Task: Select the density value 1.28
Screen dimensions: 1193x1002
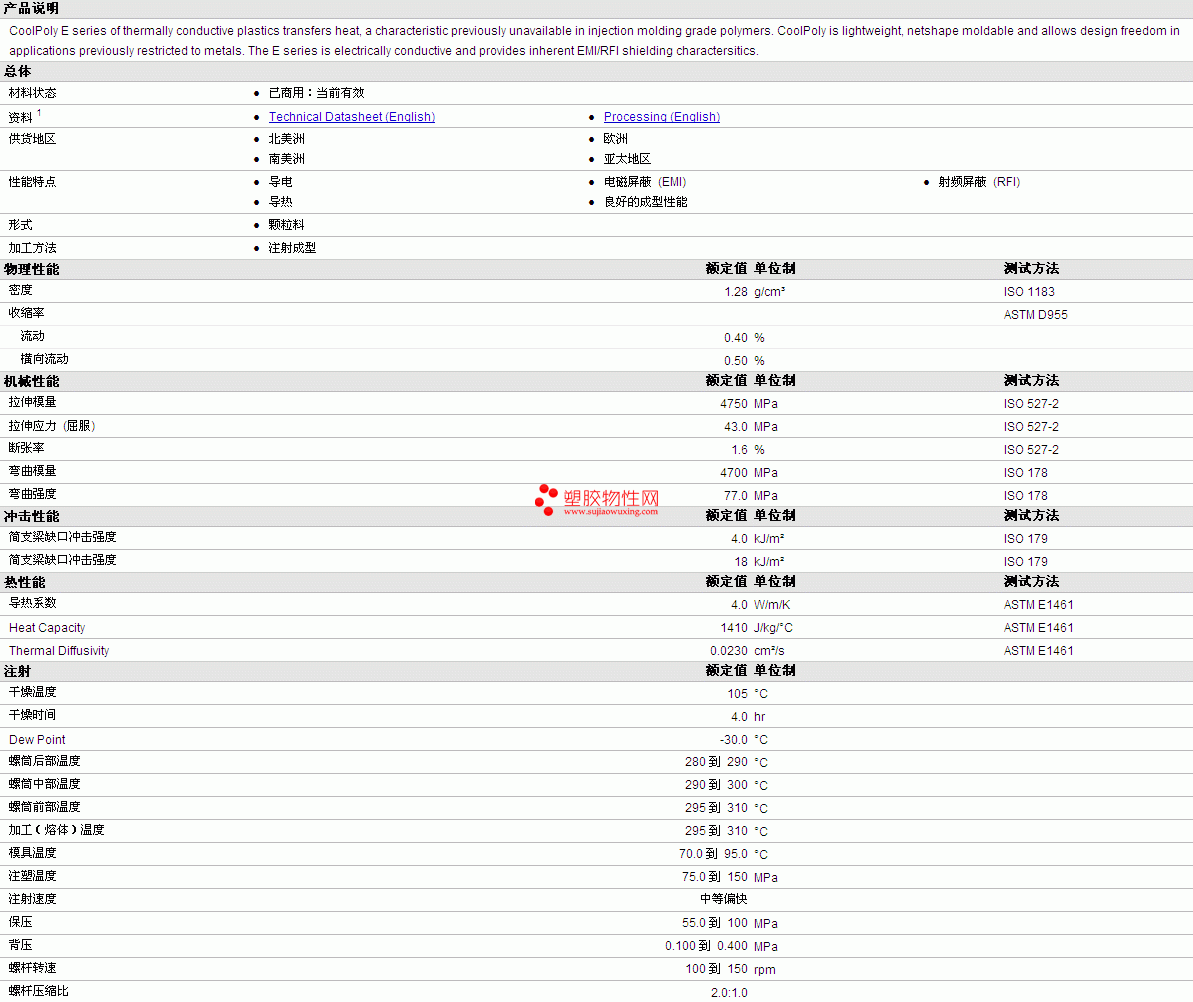Action: [736, 292]
